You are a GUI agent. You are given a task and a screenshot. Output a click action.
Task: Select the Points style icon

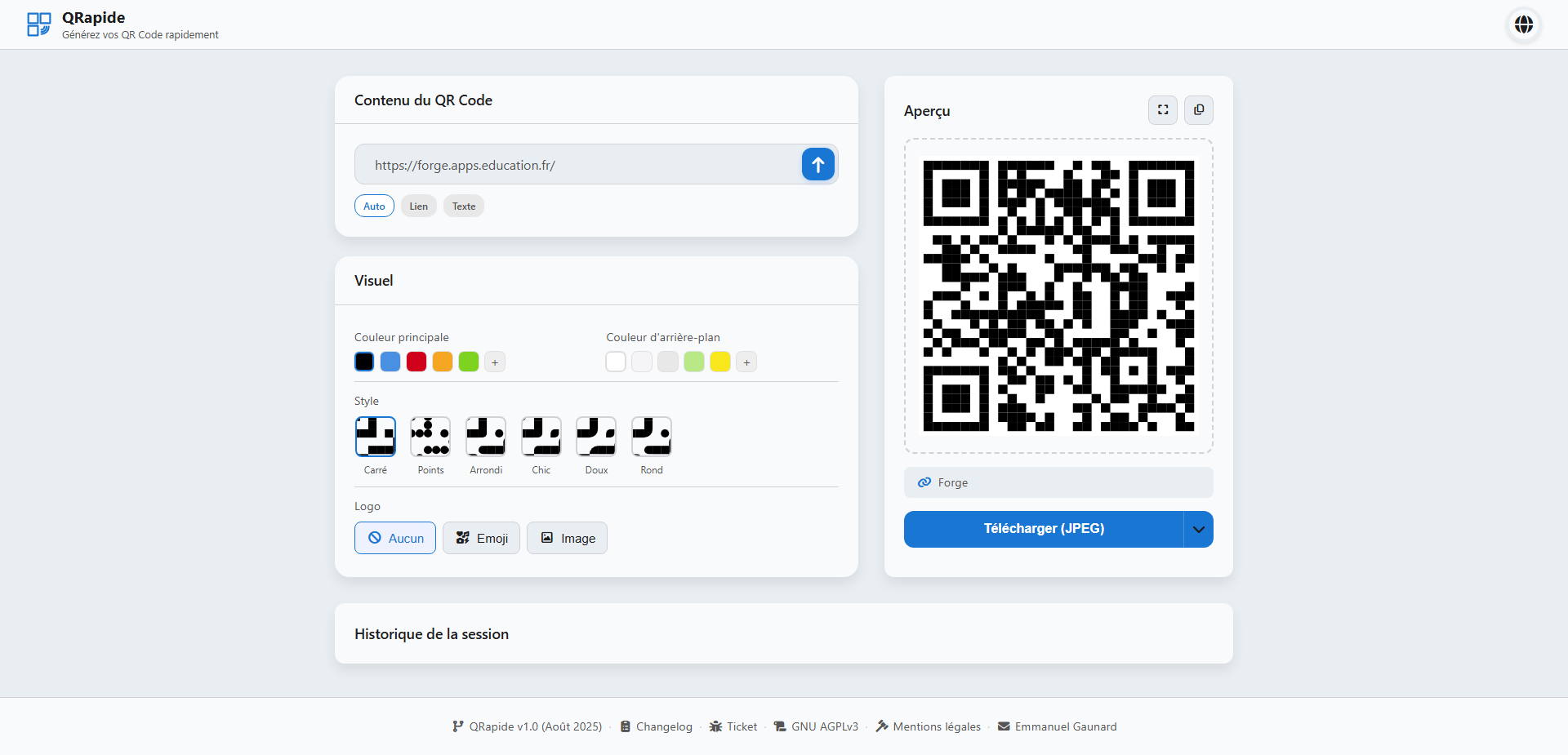(x=430, y=437)
